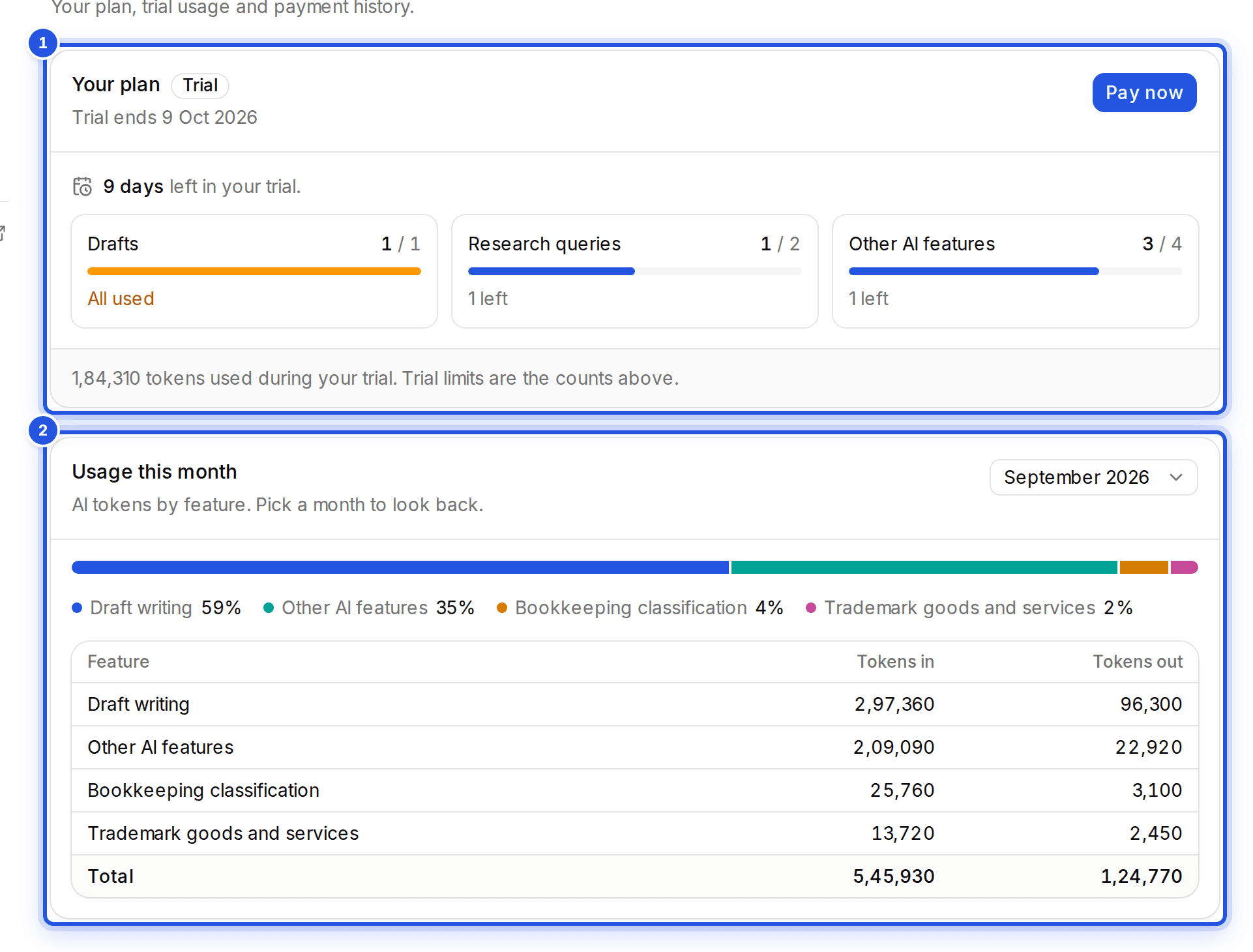Select 'Other AI features' table row label
1253x952 pixels.
tap(160, 747)
